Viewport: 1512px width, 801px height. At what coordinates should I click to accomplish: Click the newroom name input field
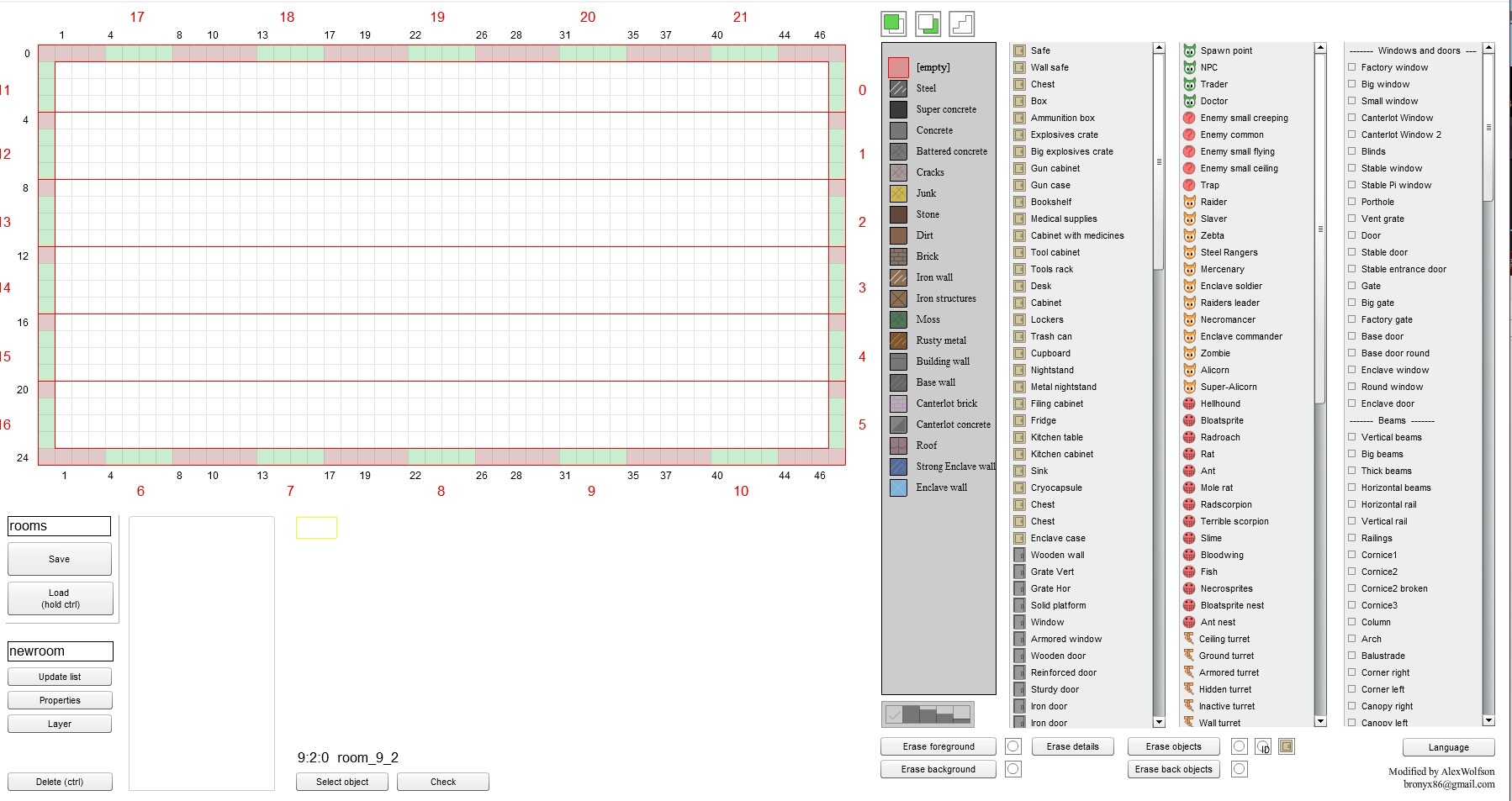click(x=59, y=651)
